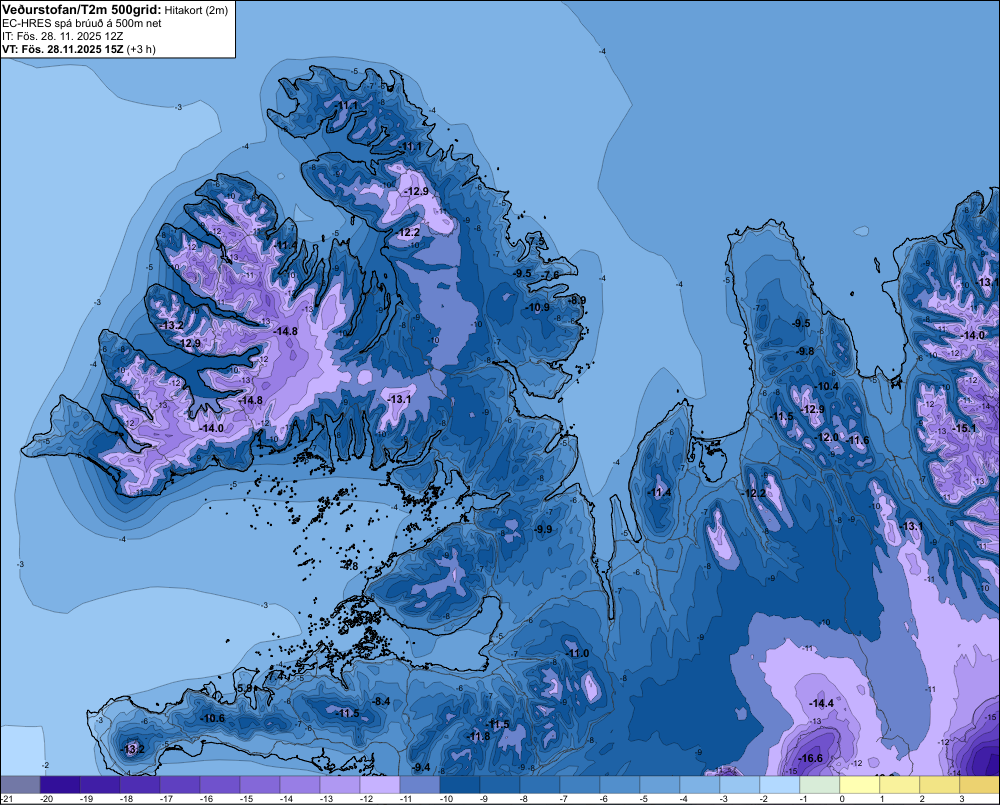Select the pale green legend swatch between -1 and 0
This screenshot has width=1000, height=805.
(x=820, y=784)
